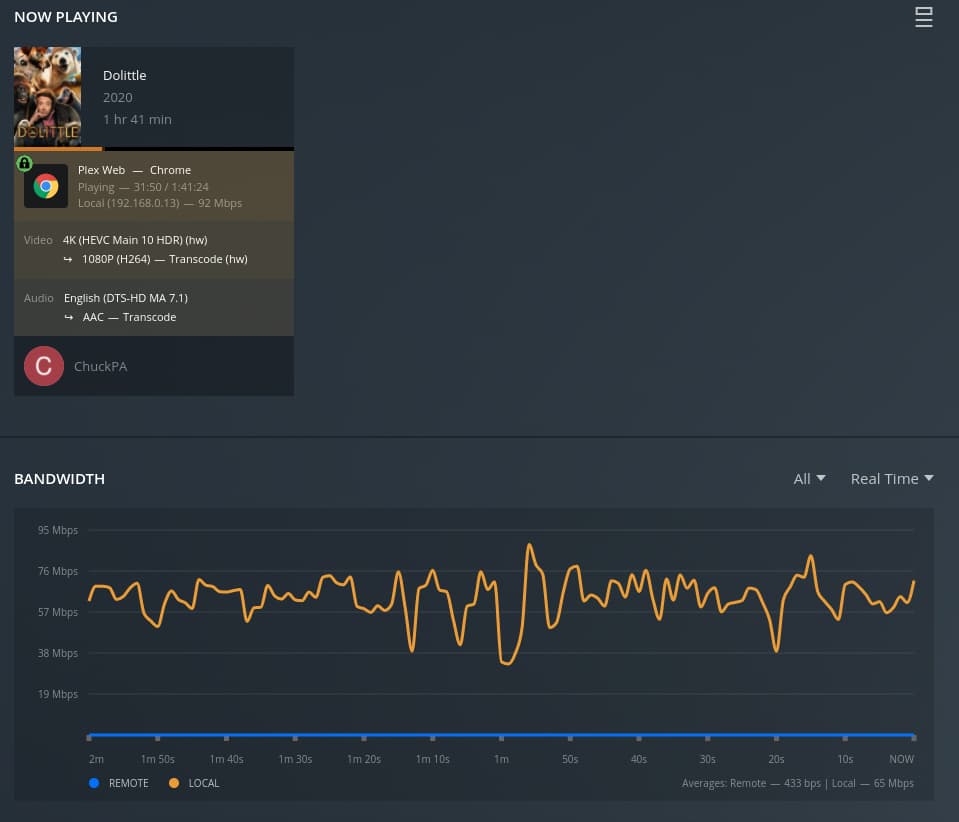Click the NOW PLAYING section heading
This screenshot has height=822, width=959.
[66, 17]
